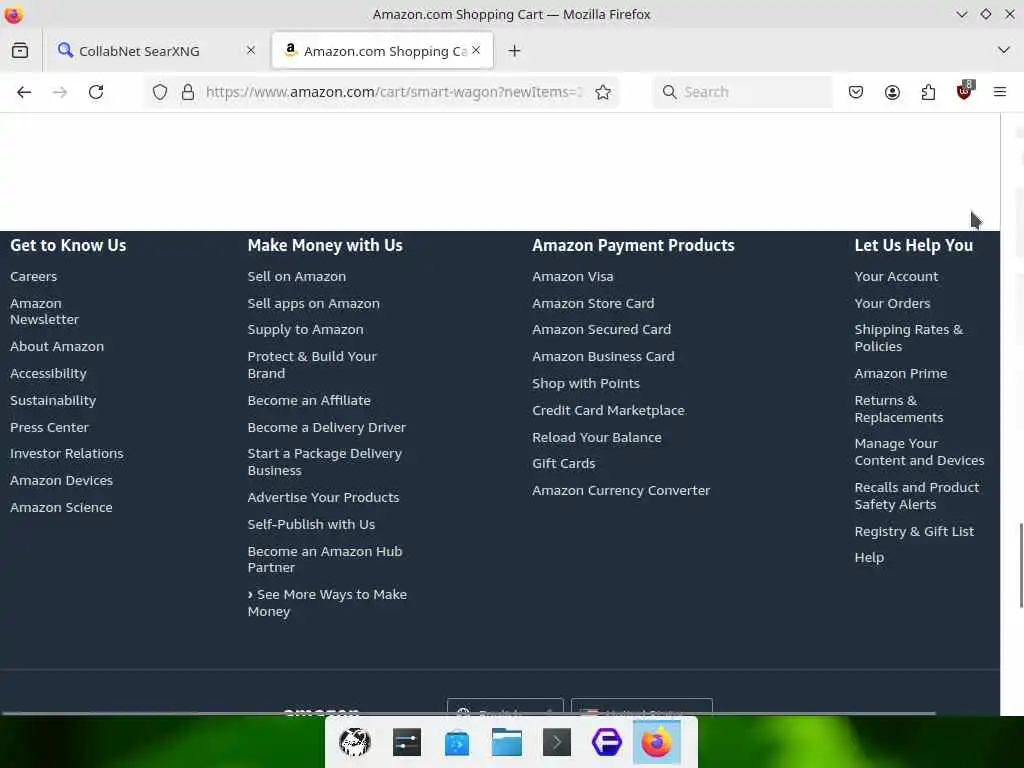Open the extensions puzzle icon
This screenshot has width=1024, height=768.
coord(928,92)
